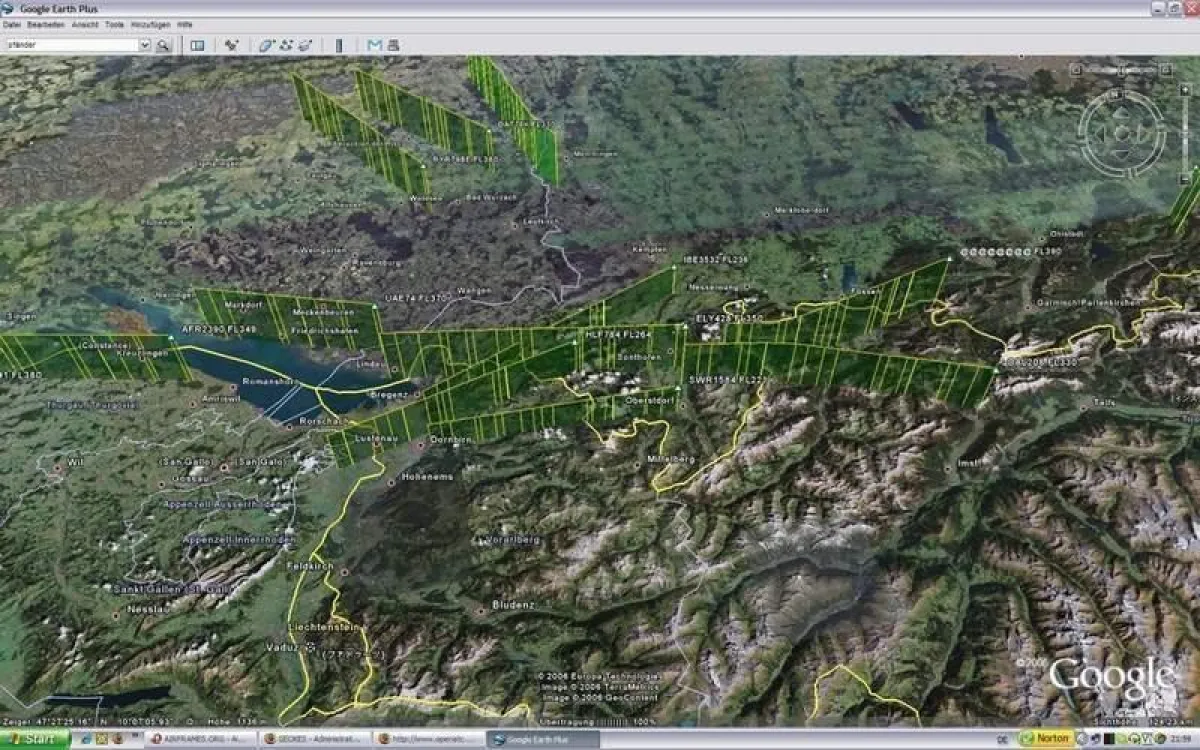Switch to GECKES Administrat taskbar window
The image size is (1200, 750).
[x=314, y=739]
